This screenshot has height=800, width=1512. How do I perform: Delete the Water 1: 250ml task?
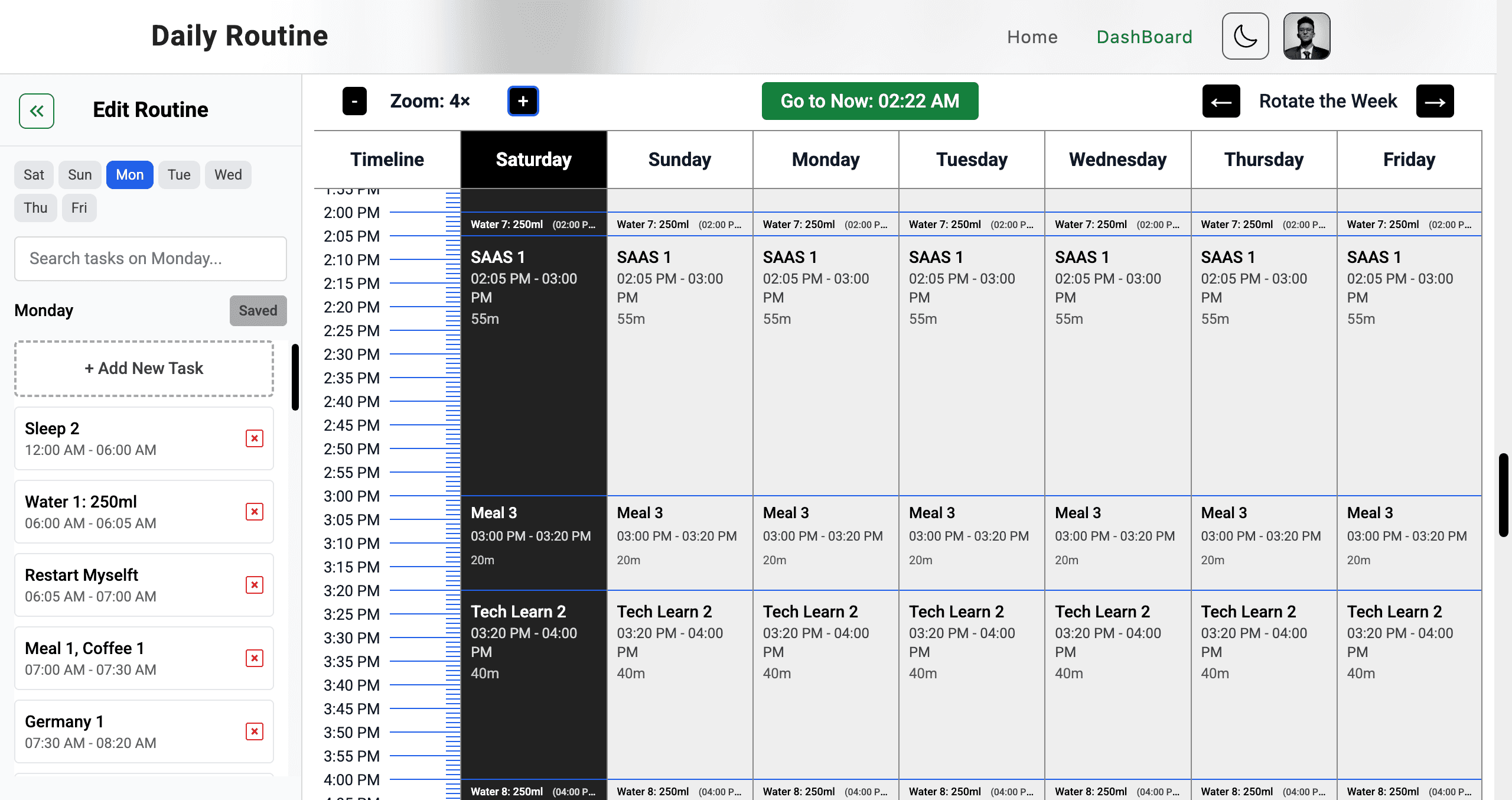[255, 512]
